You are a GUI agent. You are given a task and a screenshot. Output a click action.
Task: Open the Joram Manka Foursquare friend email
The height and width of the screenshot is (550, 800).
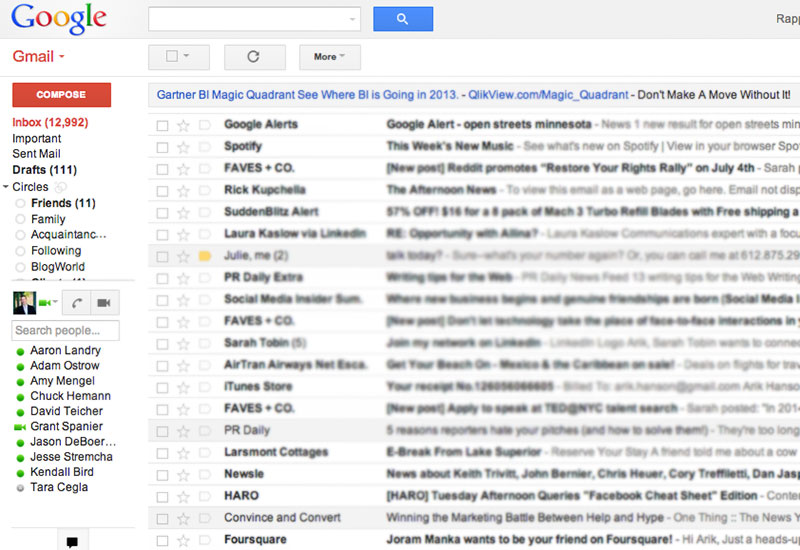(529, 539)
